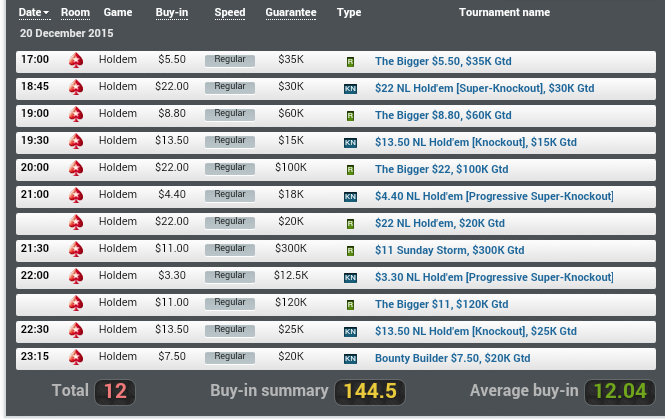Click the R type icon for The Bigger $8.80
665x419 pixels.
point(350,116)
